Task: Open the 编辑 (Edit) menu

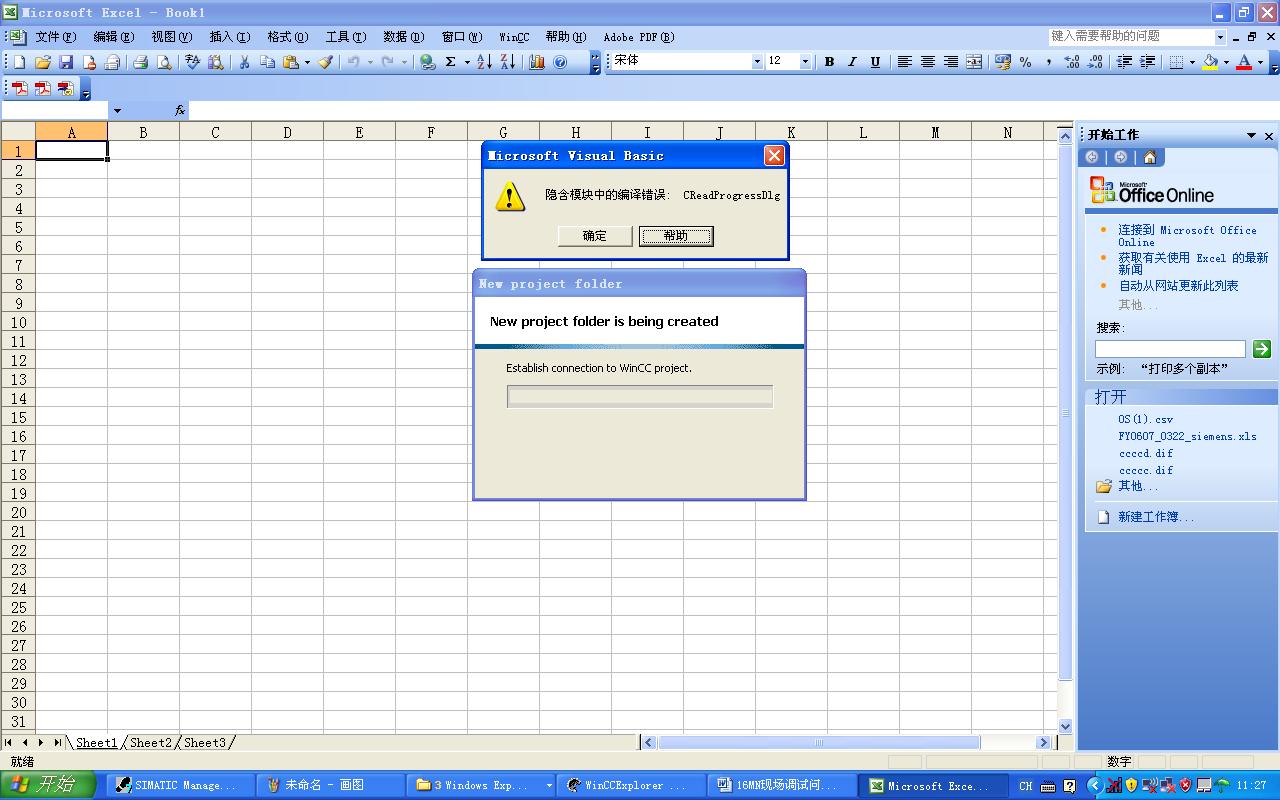Action: [x=113, y=37]
